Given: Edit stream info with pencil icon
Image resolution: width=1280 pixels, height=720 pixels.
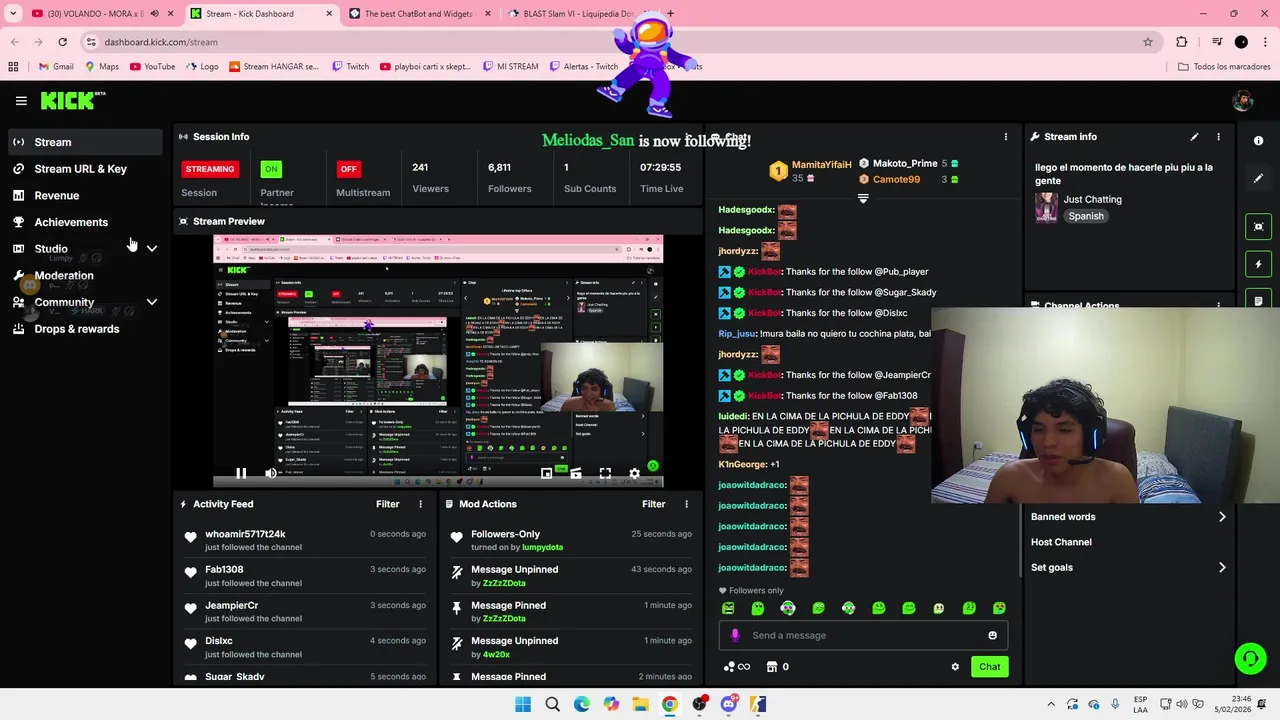Looking at the screenshot, I should click(x=1194, y=137).
